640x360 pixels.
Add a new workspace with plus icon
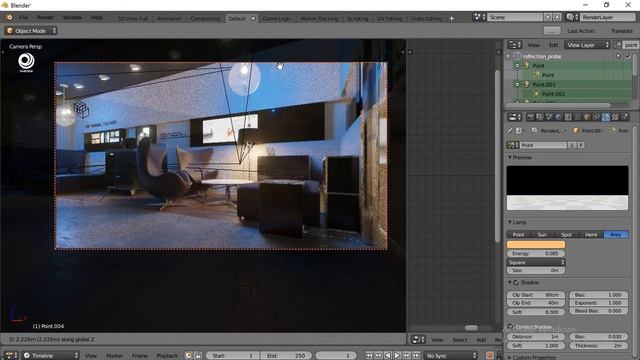click(452, 18)
